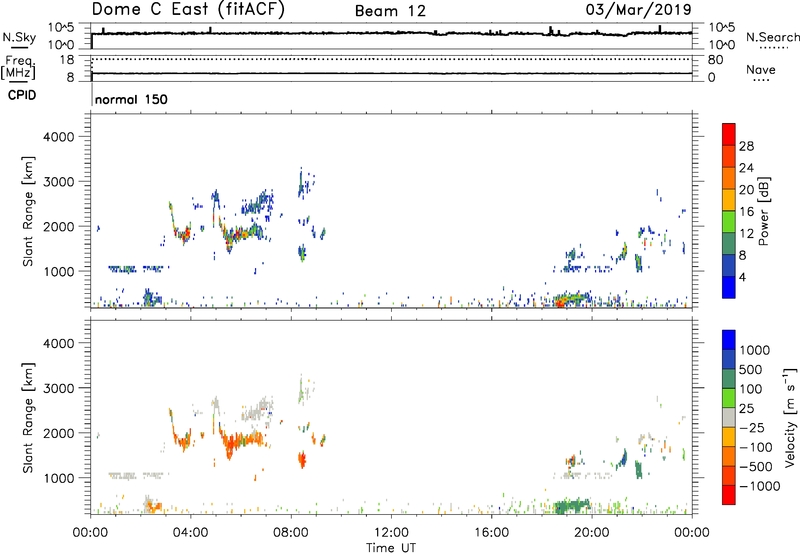Click the velocity panel 'Slant Range [km]' label
The width and height of the screenshot is (800, 554).
point(28,418)
